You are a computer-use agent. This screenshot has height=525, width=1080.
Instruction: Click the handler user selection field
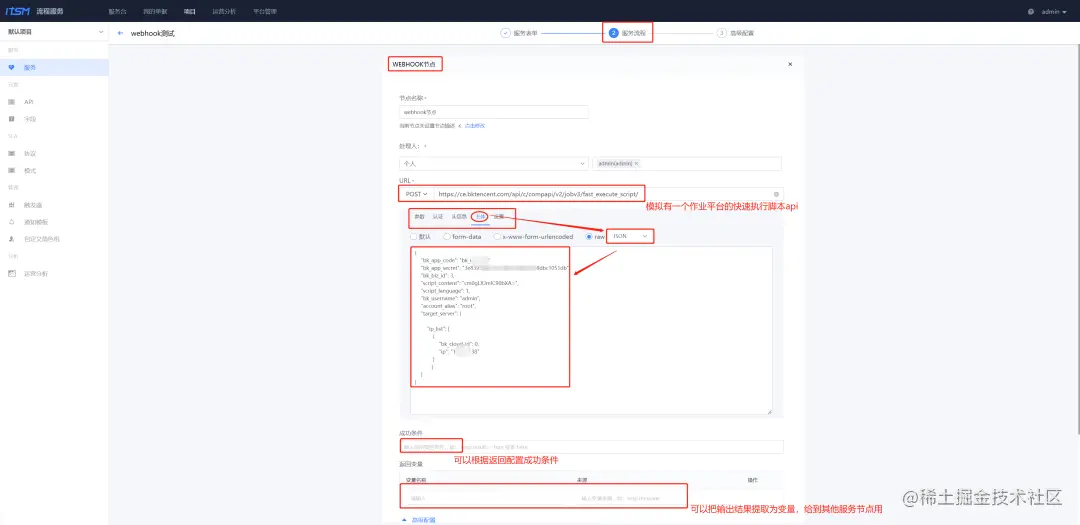(x=687, y=164)
